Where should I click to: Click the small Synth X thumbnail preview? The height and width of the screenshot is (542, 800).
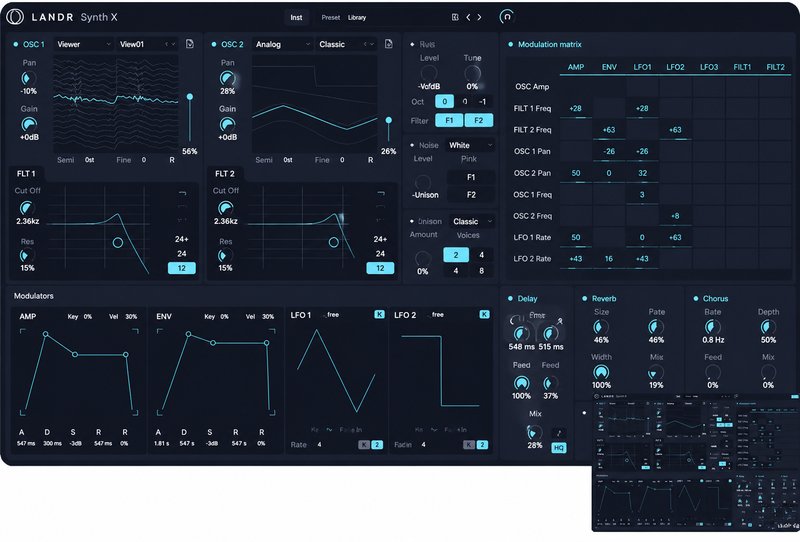pos(695,462)
